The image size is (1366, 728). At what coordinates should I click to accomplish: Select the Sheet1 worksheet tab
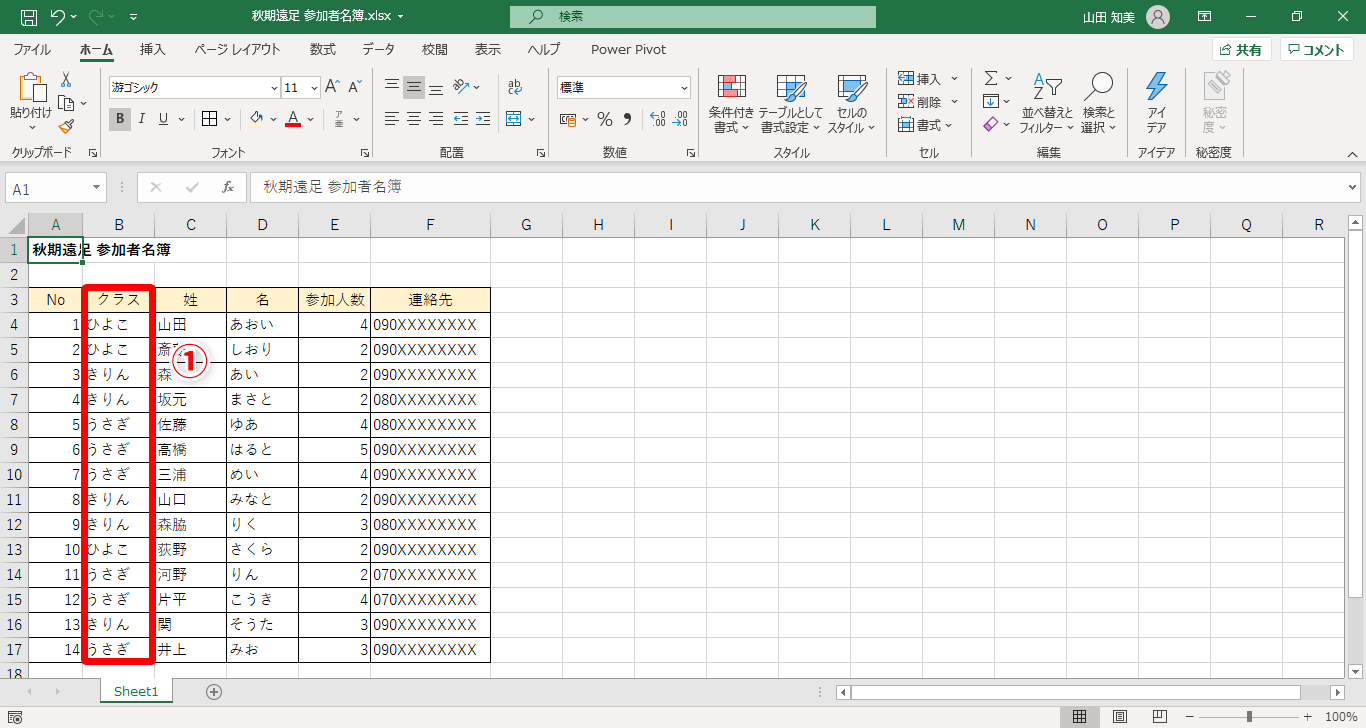tap(136, 691)
